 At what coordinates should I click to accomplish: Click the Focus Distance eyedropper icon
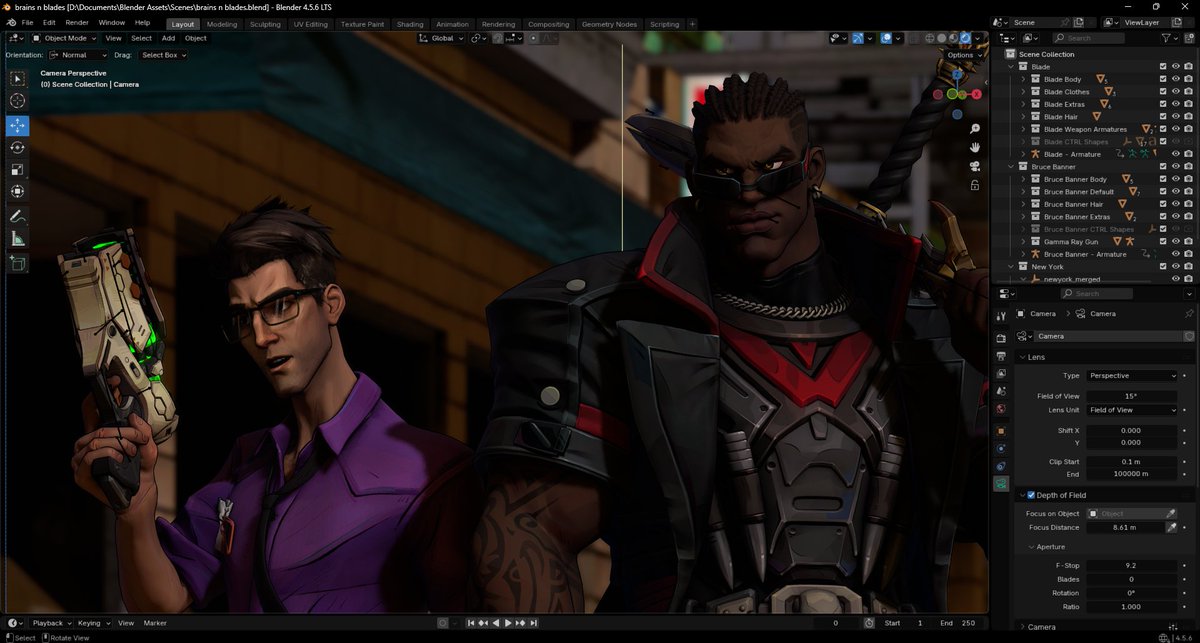pos(1171,527)
